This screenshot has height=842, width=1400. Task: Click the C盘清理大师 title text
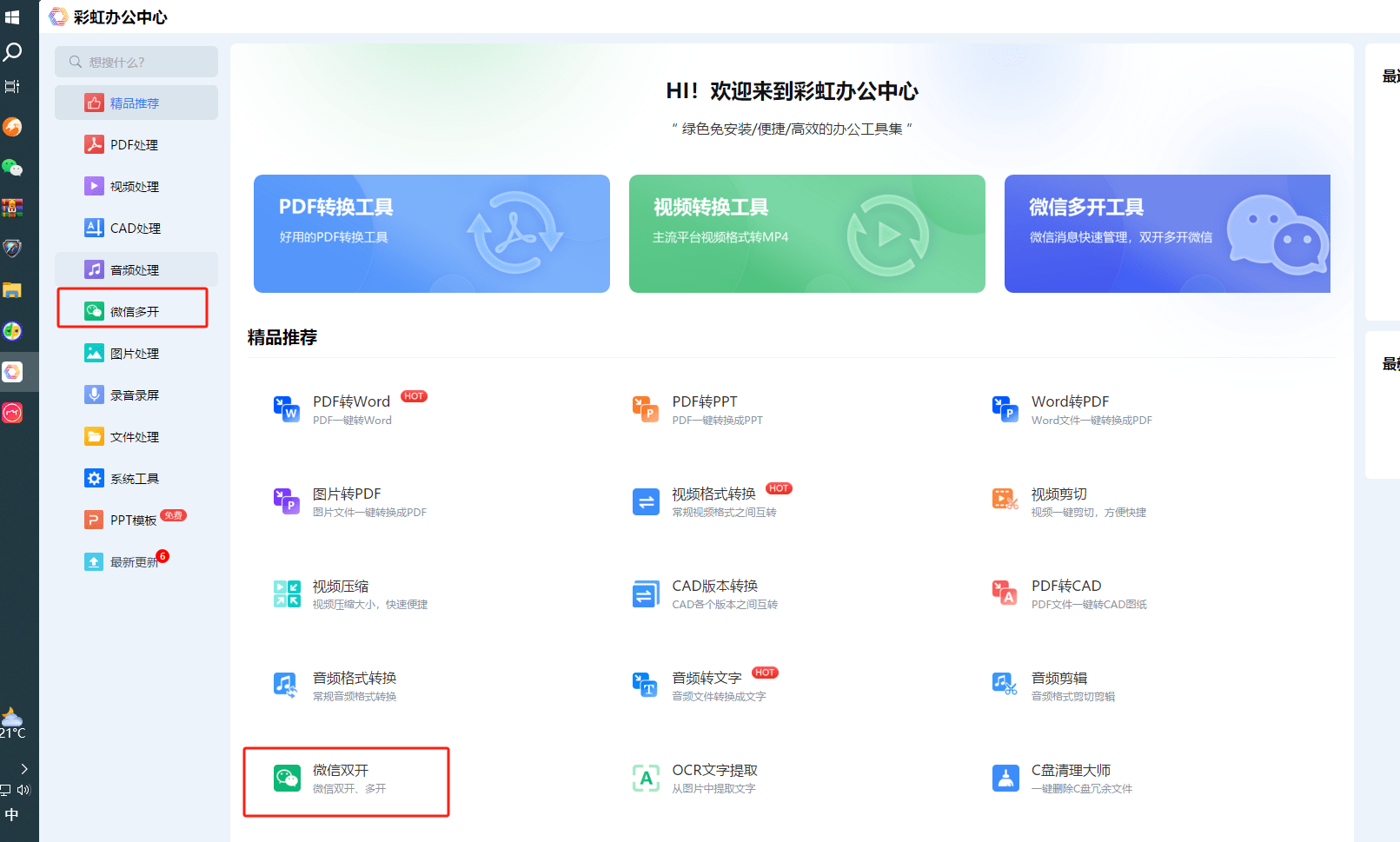[x=1071, y=770]
